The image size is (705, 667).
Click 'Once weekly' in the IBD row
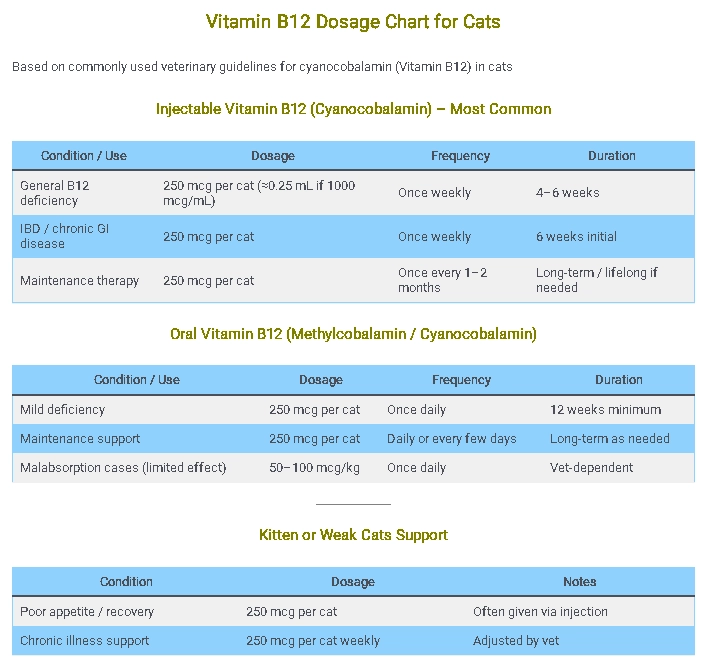pos(434,237)
